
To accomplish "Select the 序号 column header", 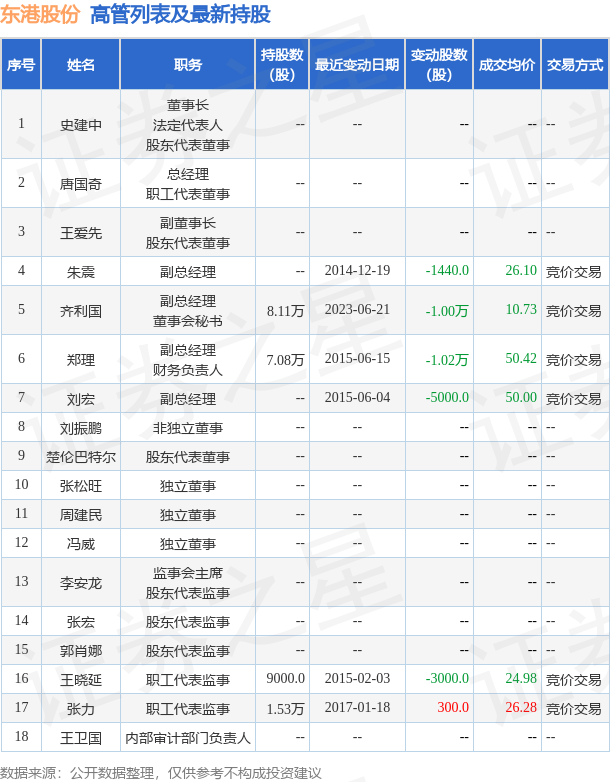I will click(x=21, y=65).
